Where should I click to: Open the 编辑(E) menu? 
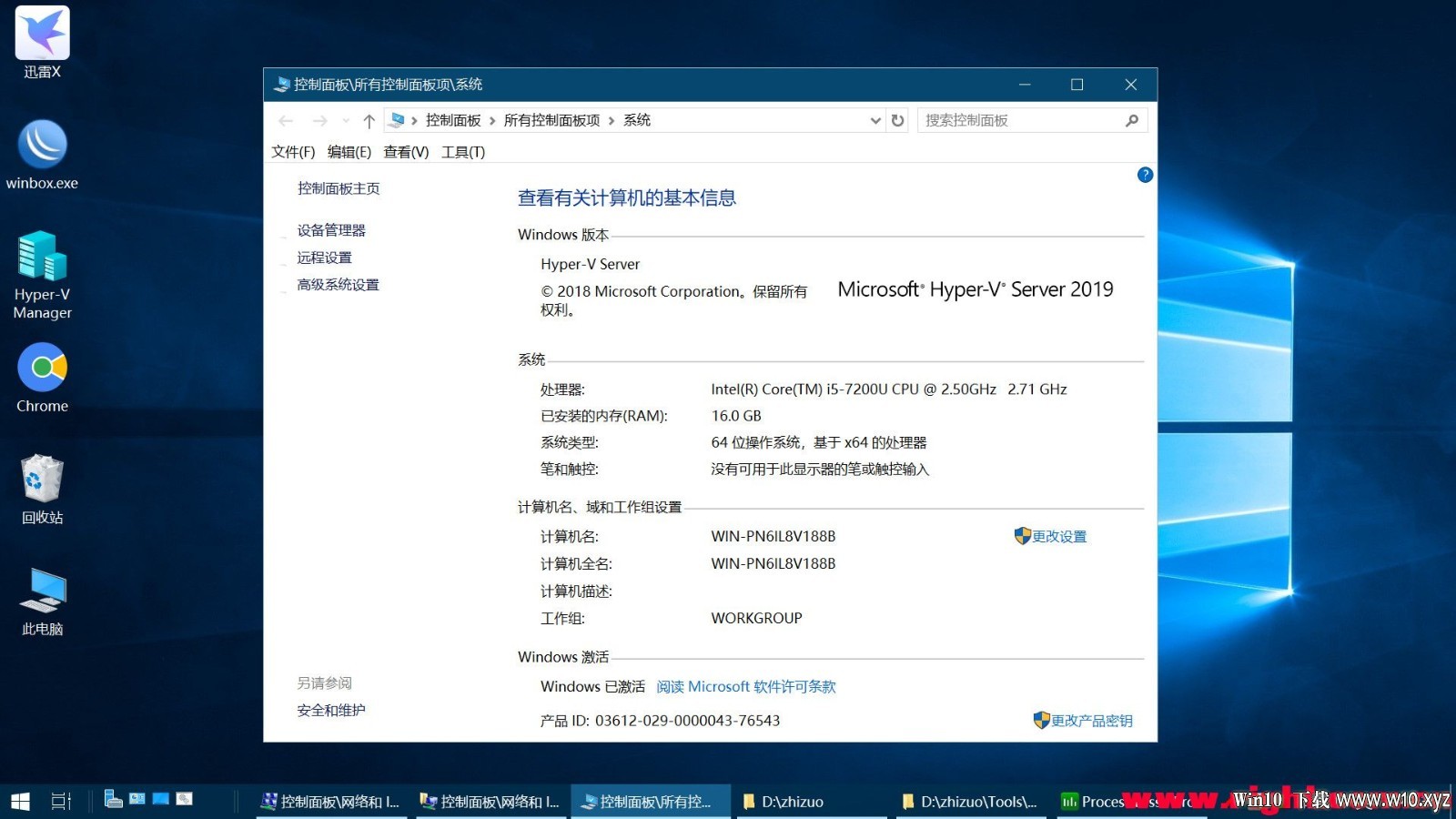click(349, 152)
